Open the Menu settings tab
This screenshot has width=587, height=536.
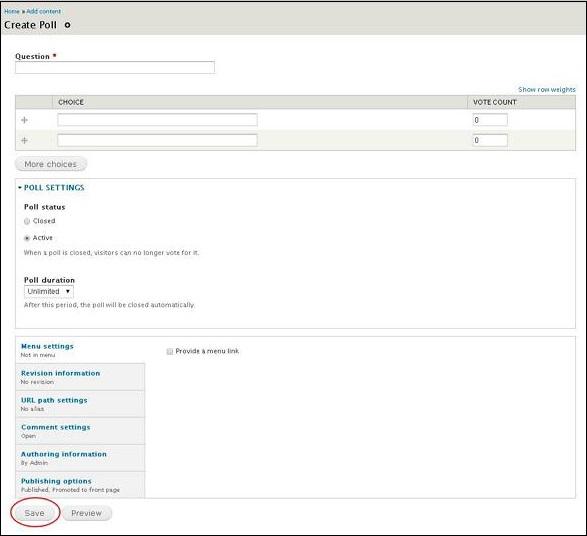click(x=80, y=350)
